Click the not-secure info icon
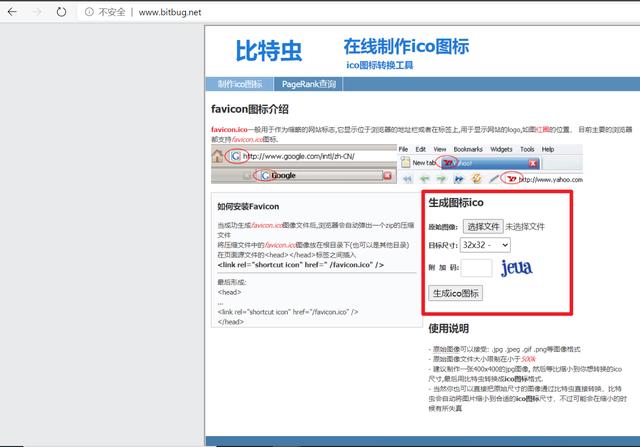640x447 pixels. 89,12
